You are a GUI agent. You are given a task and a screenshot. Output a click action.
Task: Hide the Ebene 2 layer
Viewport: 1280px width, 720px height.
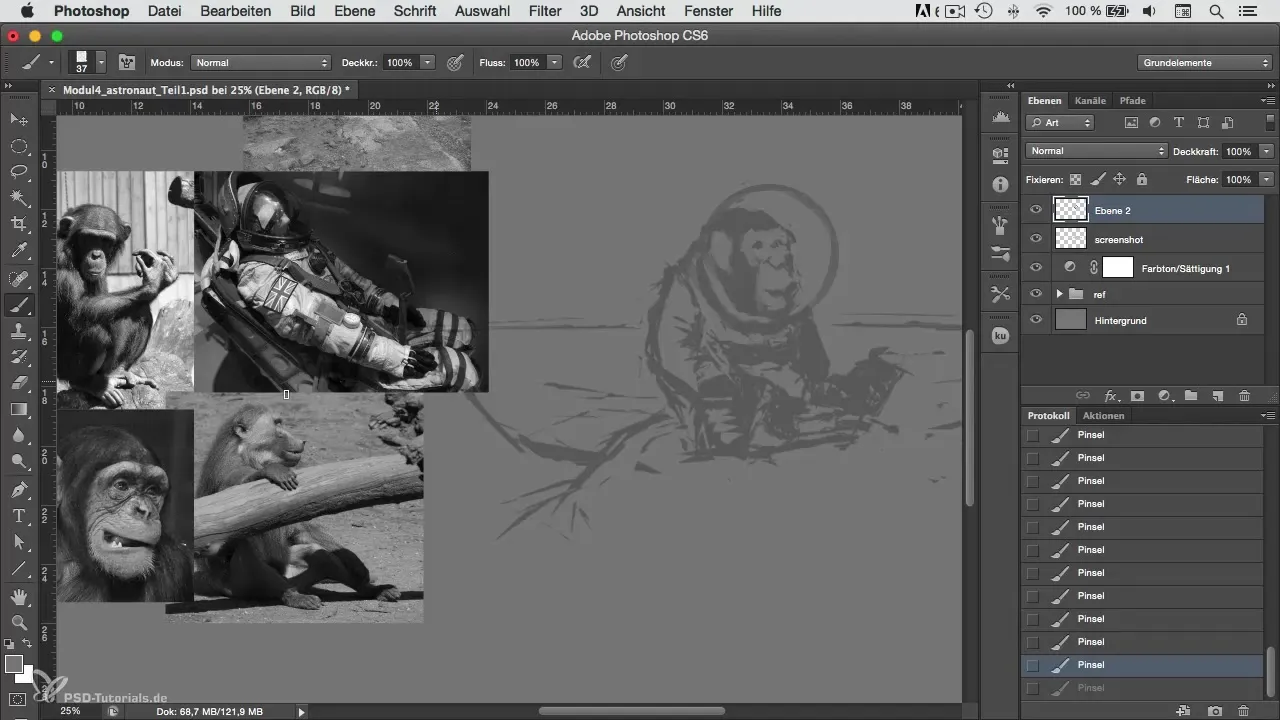[x=1036, y=211]
